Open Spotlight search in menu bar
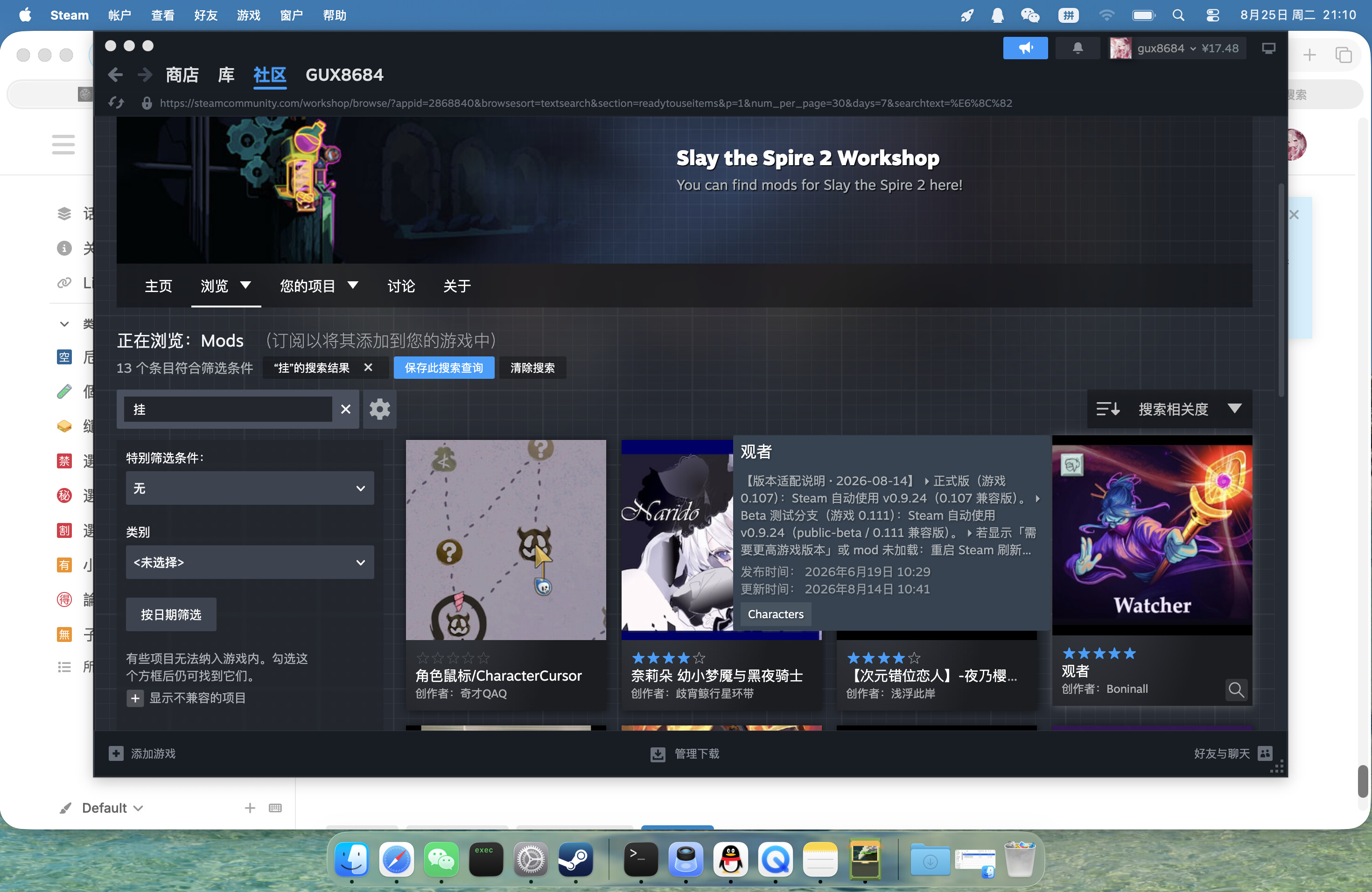1372x892 pixels. pyautogui.click(x=1178, y=15)
